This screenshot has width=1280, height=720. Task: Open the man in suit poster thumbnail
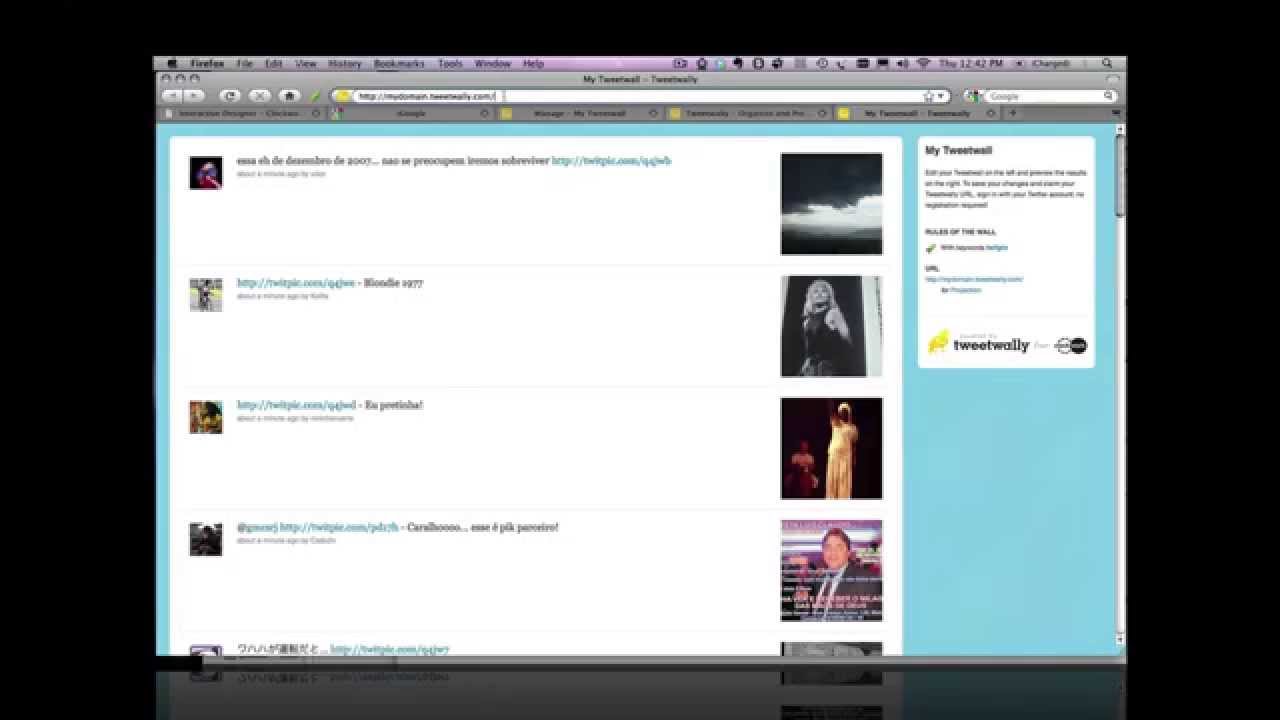(832, 570)
